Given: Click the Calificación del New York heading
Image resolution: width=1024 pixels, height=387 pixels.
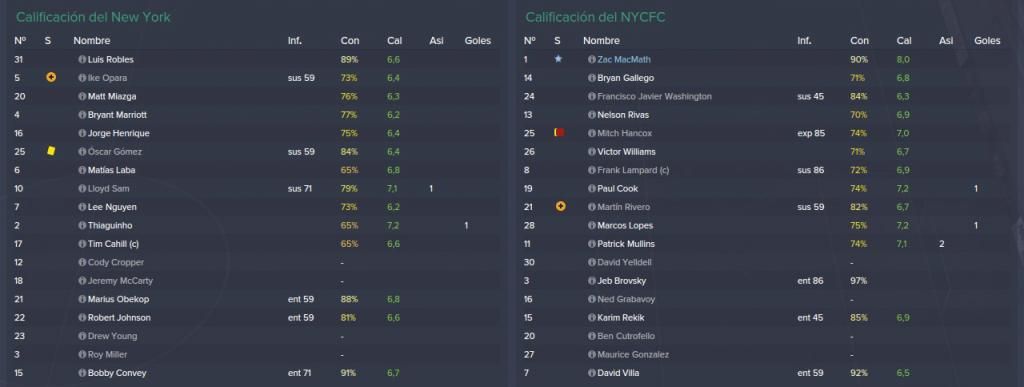Looking at the screenshot, I should (x=93, y=18).
